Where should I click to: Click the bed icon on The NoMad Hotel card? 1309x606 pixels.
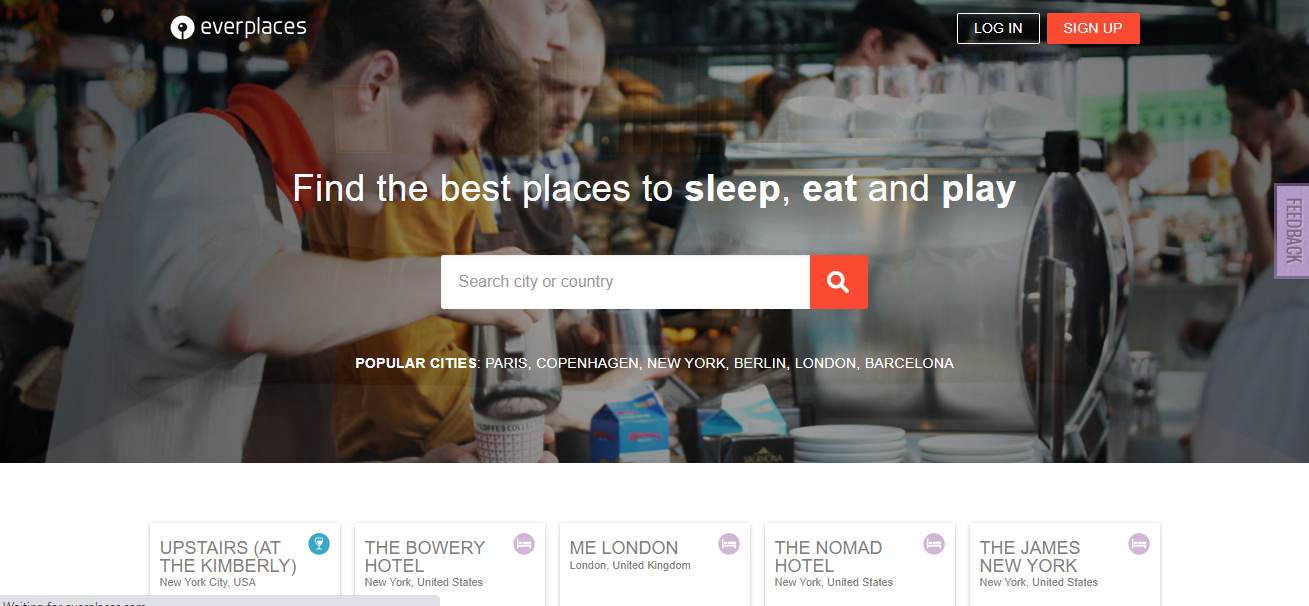click(934, 544)
